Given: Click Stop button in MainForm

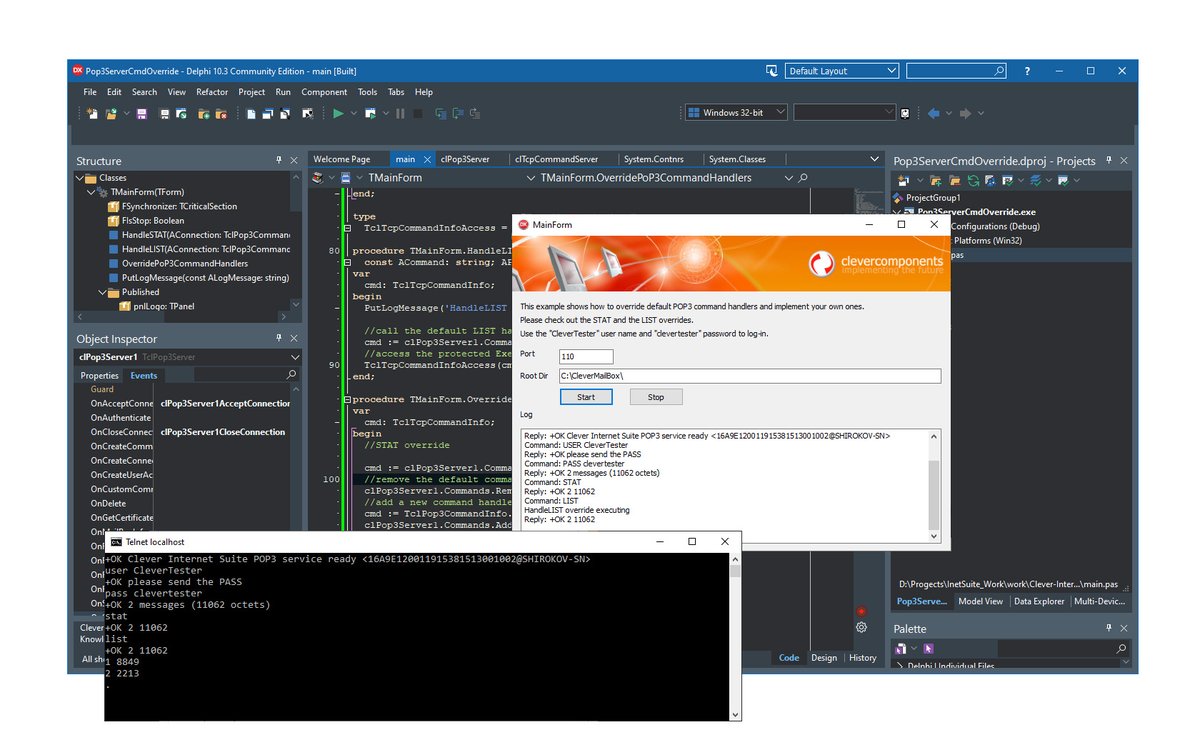Looking at the screenshot, I should [655, 397].
